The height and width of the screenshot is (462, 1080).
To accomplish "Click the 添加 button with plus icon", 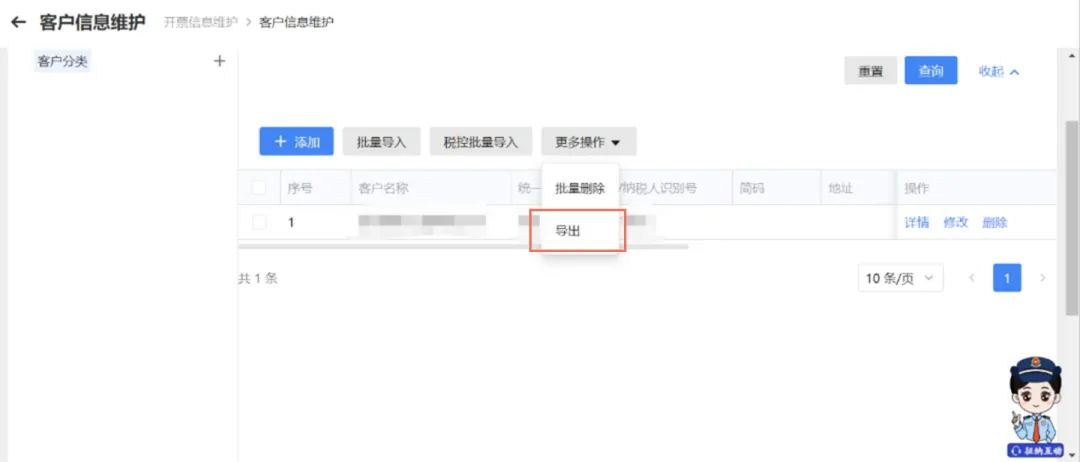I will tap(297, 142).
